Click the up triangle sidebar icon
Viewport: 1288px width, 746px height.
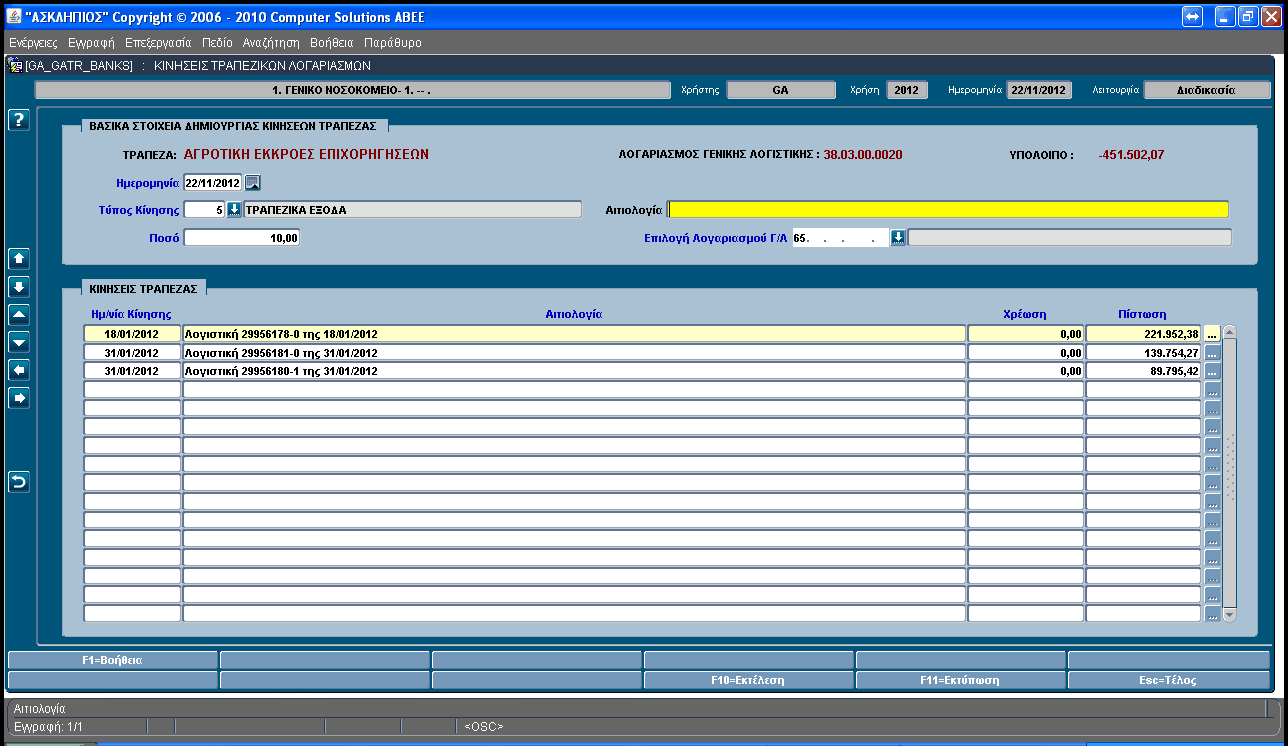point(19,314)
